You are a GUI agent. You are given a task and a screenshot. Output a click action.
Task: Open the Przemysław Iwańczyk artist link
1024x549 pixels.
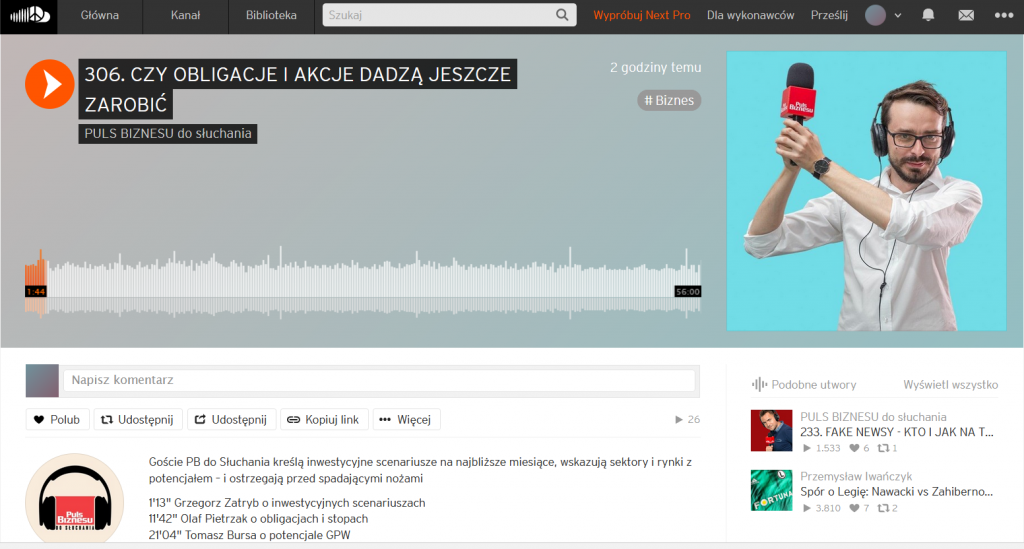click(856, 476)
